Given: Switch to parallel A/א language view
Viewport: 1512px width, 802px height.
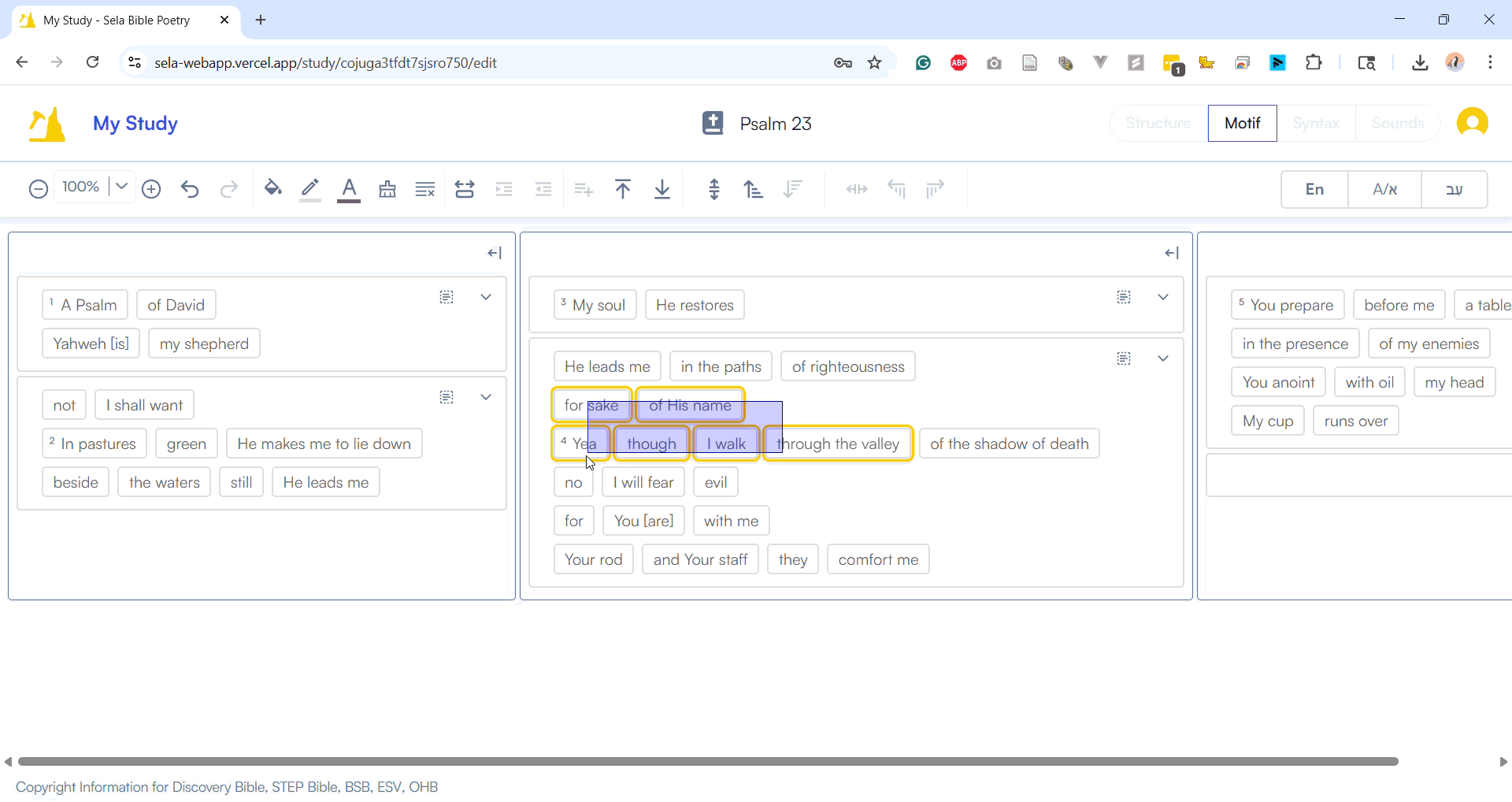Looking at the screenshot, I should coord(1384,189).
